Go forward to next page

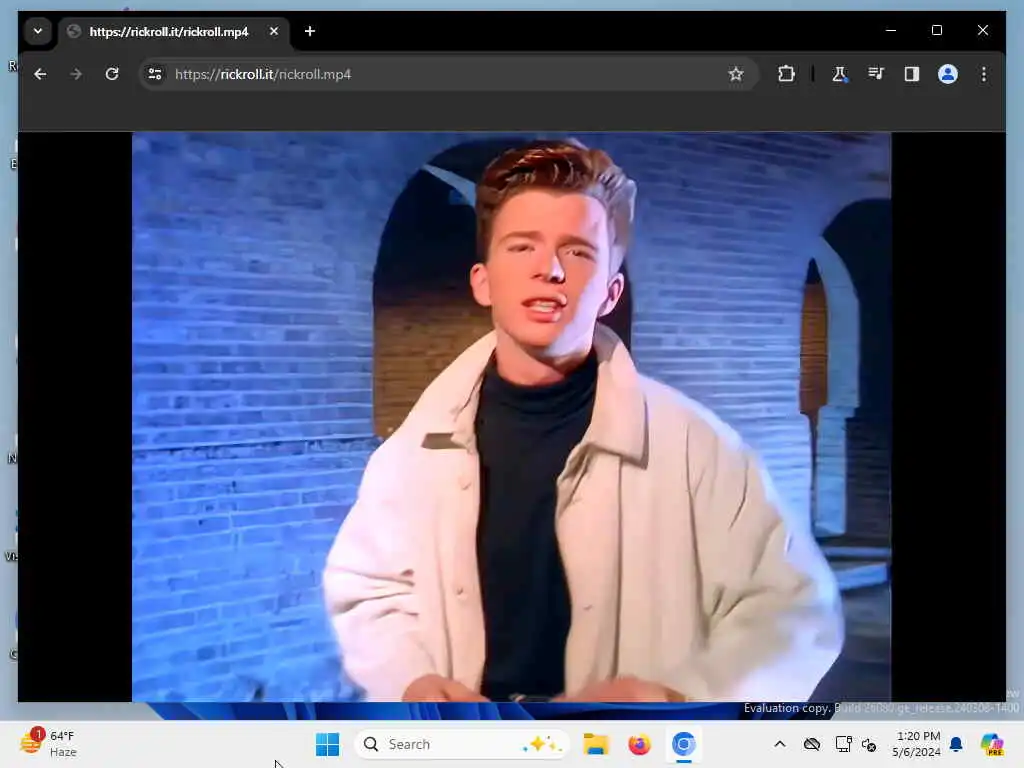tap(76, 74)
